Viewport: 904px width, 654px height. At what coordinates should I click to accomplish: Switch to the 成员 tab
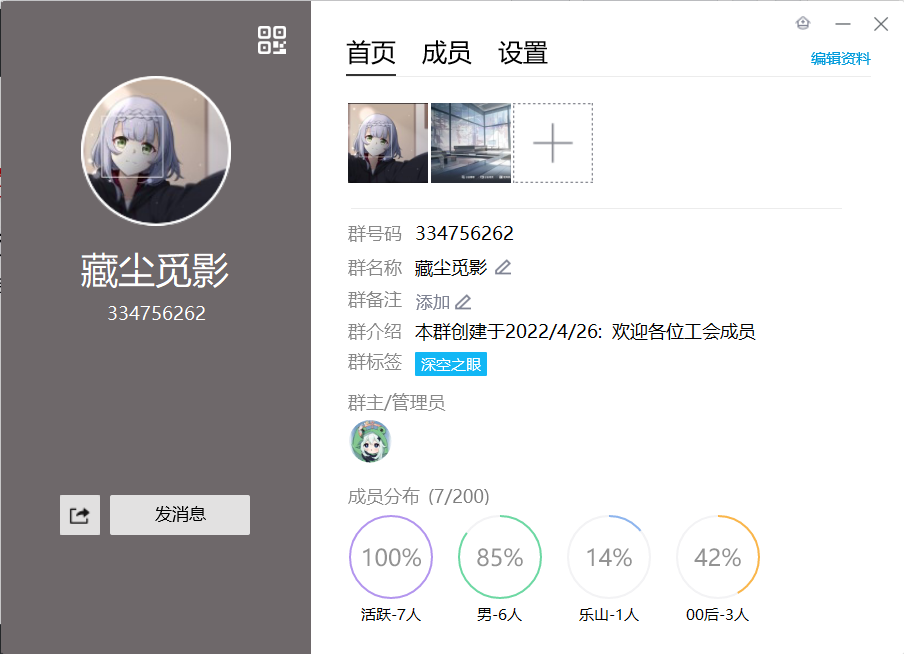click(446, 53)
